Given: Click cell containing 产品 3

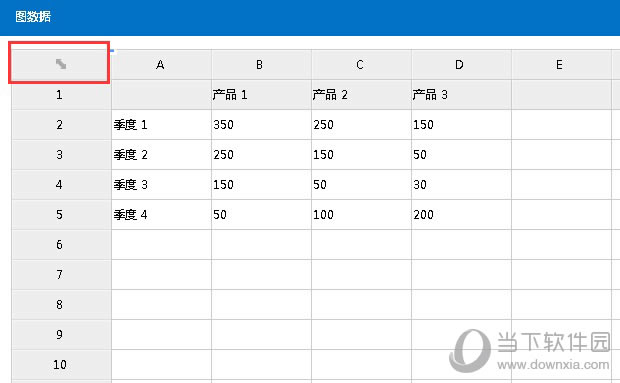Looking at the screenshot, I should pos(461,95).
